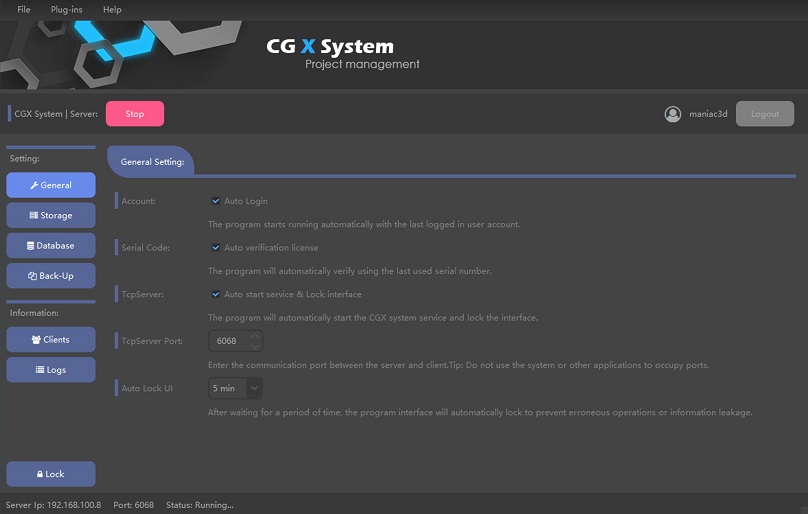This screenshot has height=514, width=808.
Task: Open the Auto Lock UI dropdown
Action: 235,388
